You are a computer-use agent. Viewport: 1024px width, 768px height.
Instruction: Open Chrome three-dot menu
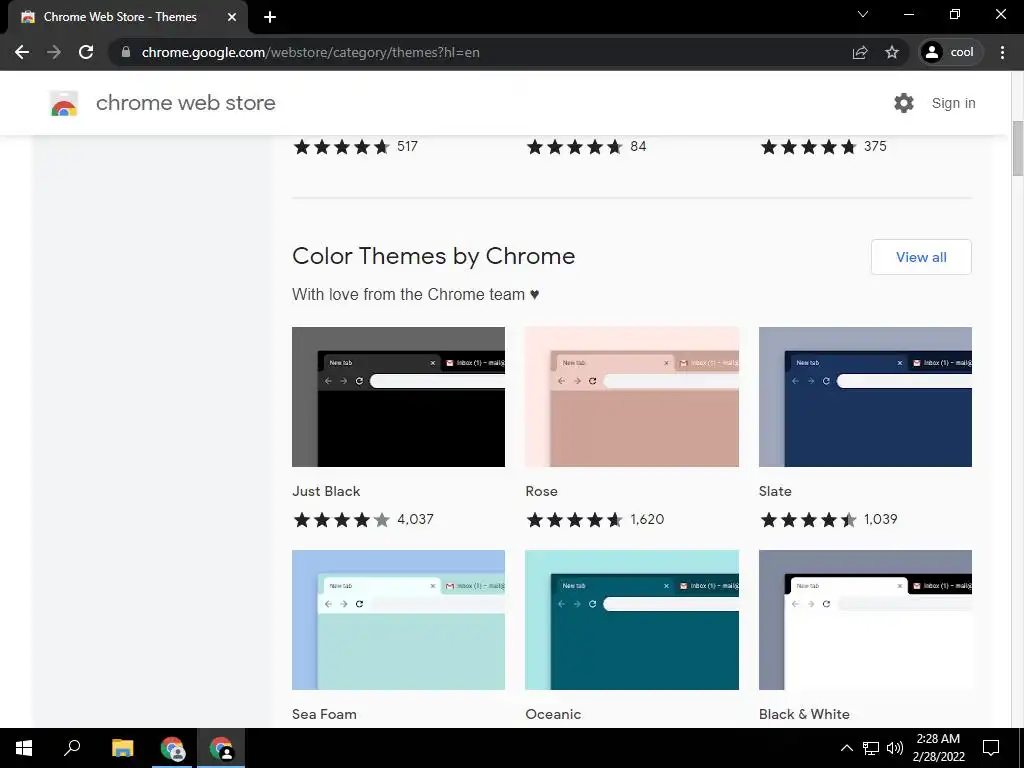pyautogui.click(x=1002, y=52)
